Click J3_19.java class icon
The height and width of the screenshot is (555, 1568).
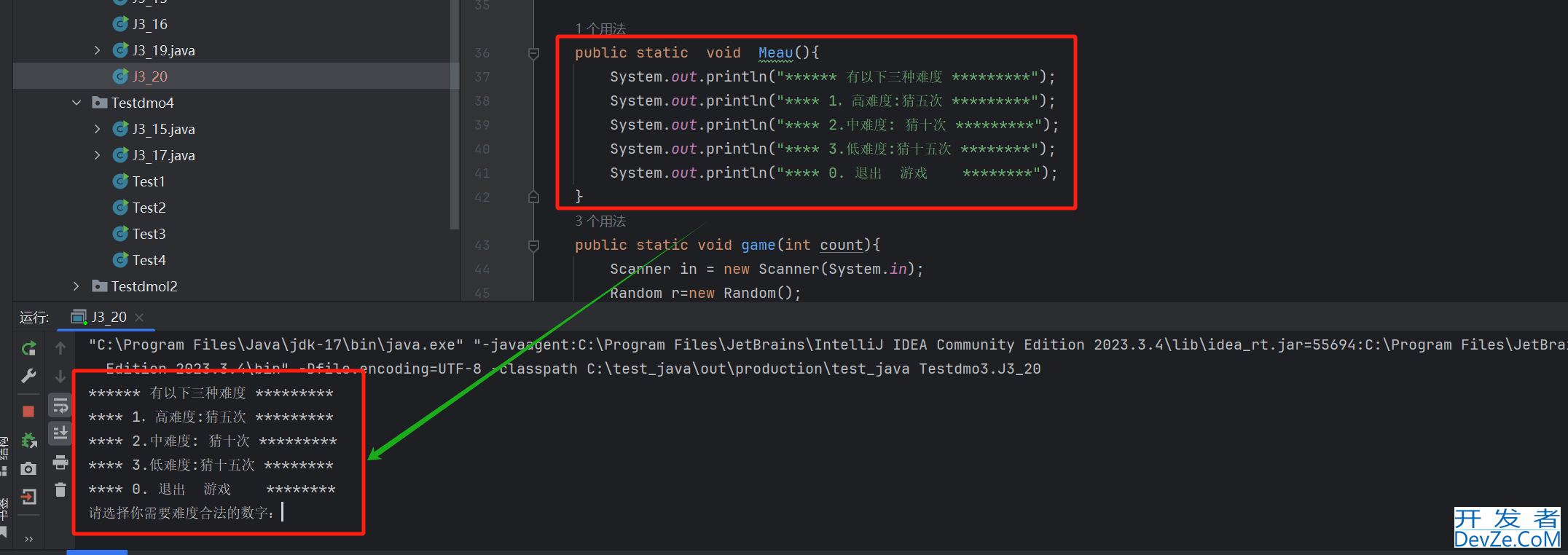point(120,50)
